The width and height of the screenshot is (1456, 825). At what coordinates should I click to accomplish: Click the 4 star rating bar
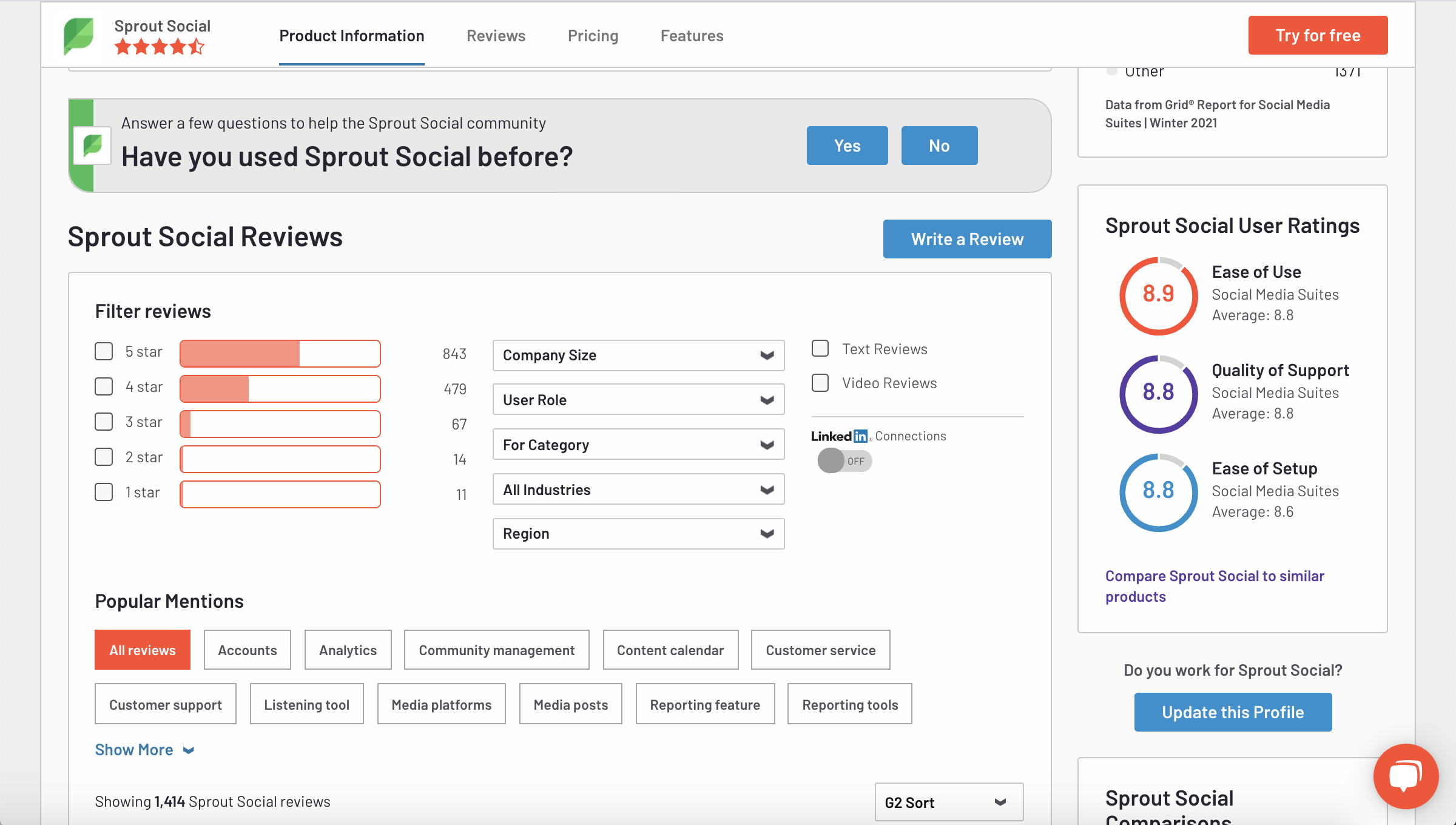[280, 389]
